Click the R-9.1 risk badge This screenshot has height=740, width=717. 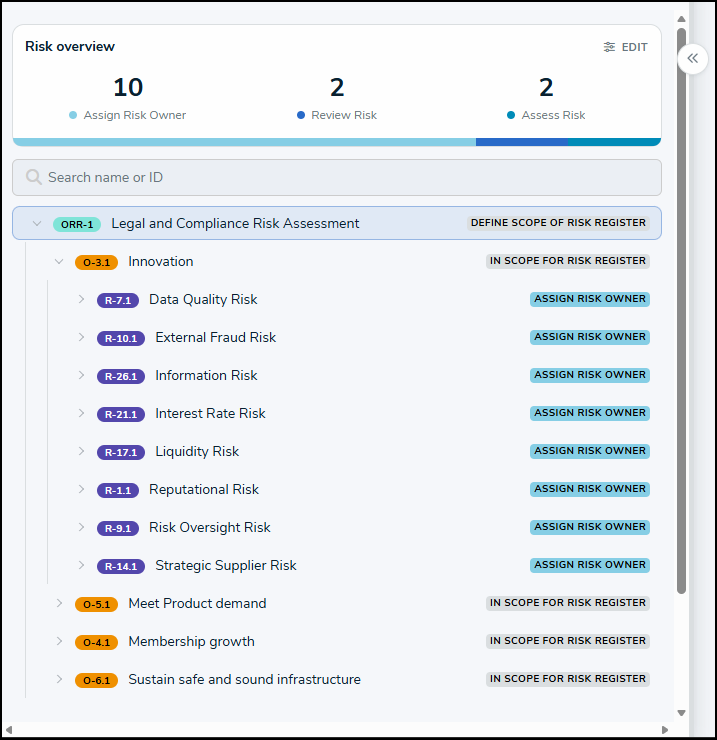tap(118, 528)
